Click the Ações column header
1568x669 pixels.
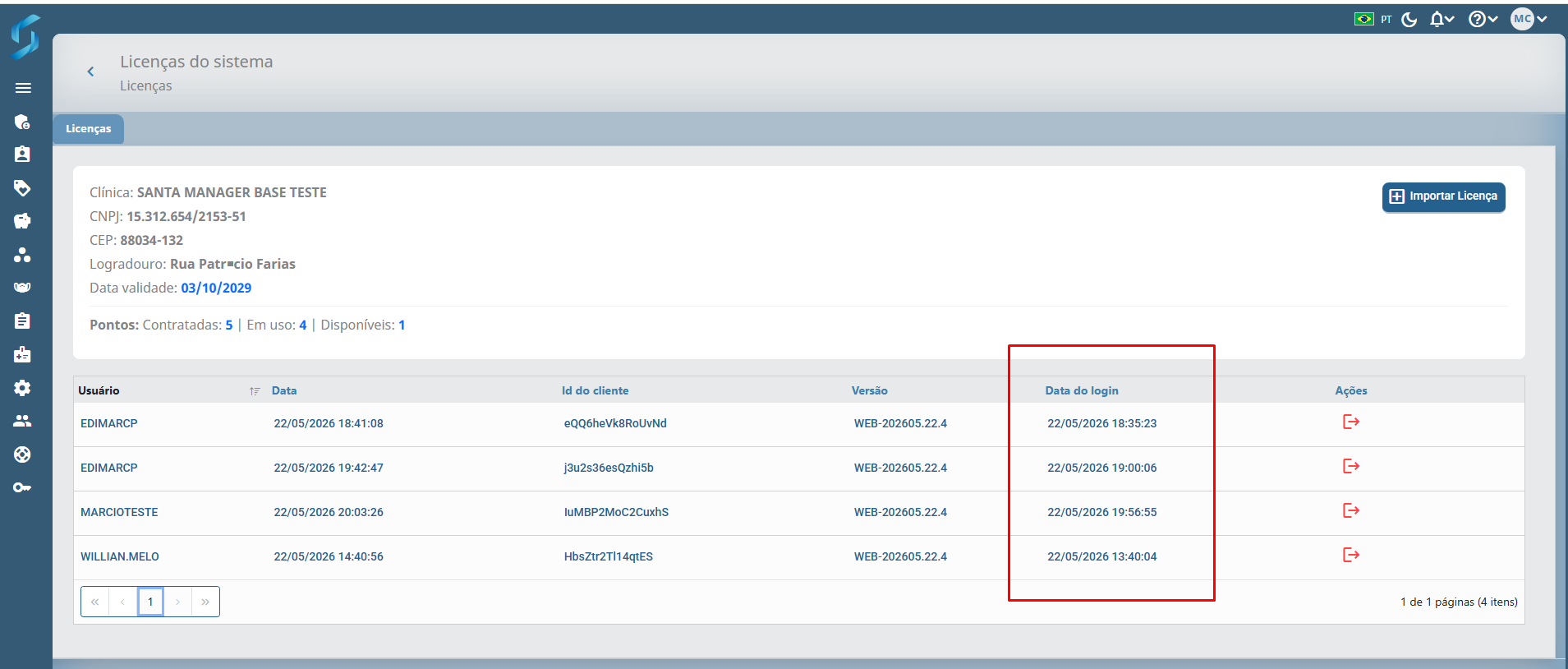click(1351, 390)
